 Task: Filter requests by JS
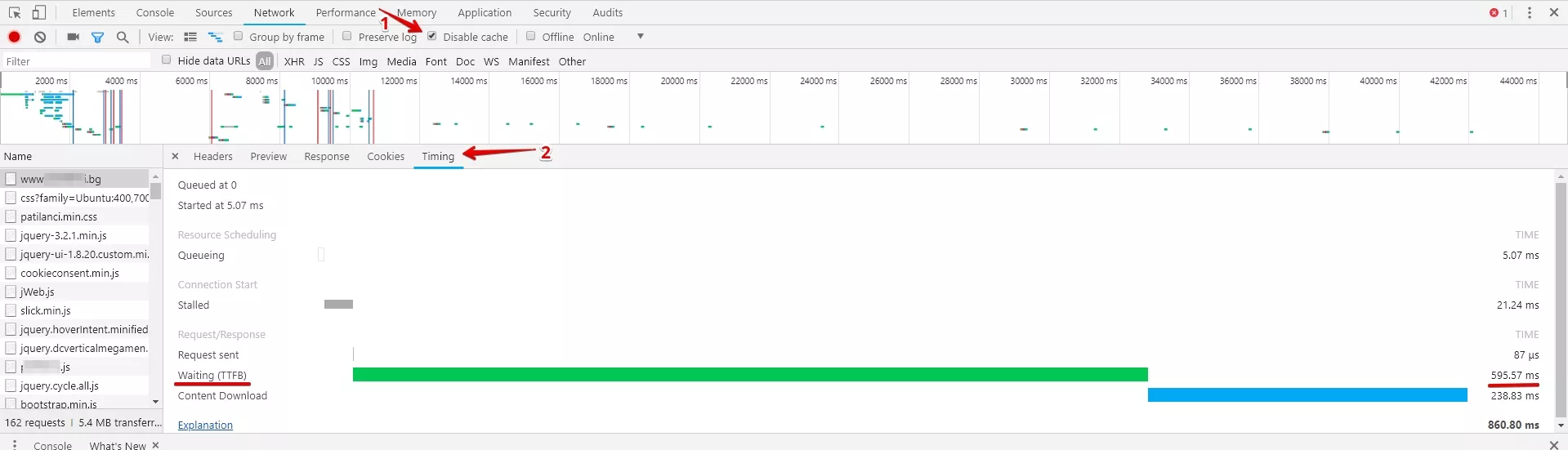318,61
